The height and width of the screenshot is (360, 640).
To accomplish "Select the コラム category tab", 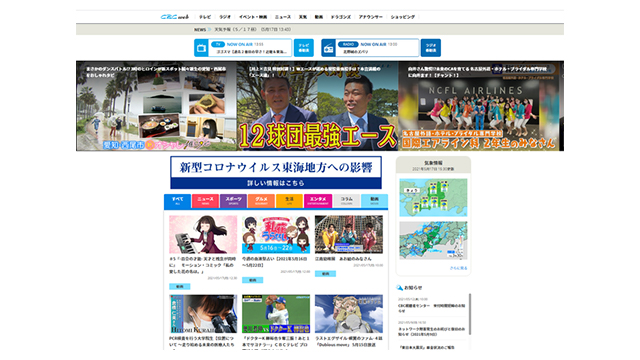I will click(346, 201).
